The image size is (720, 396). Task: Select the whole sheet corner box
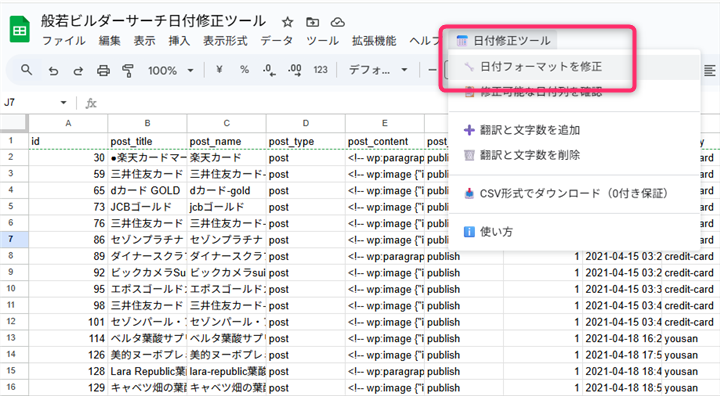coord(14,123)
